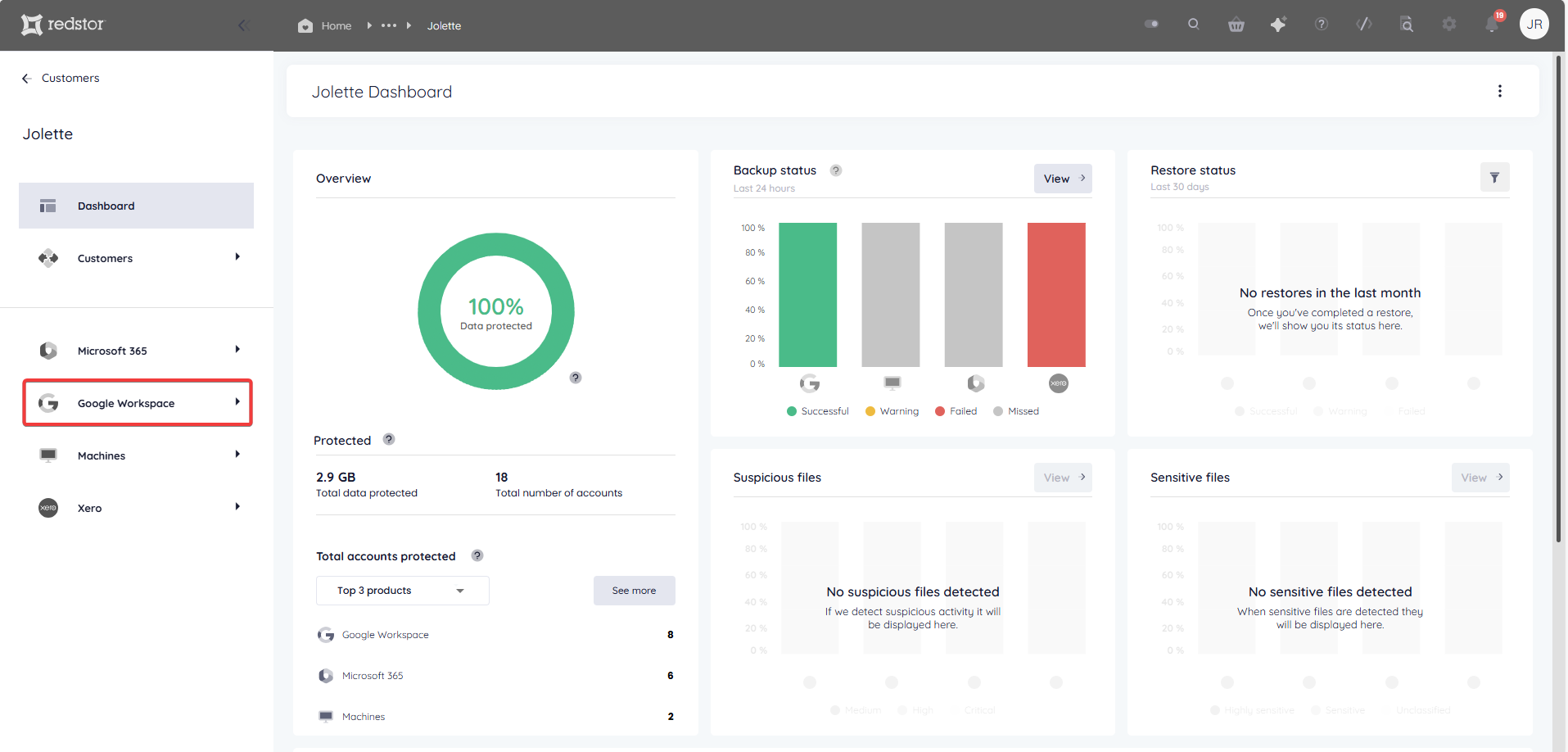The height and width of the screenshot is (752, 1568).
Task: Click the Xero icon under the red bar
Action: point(1059,383)
